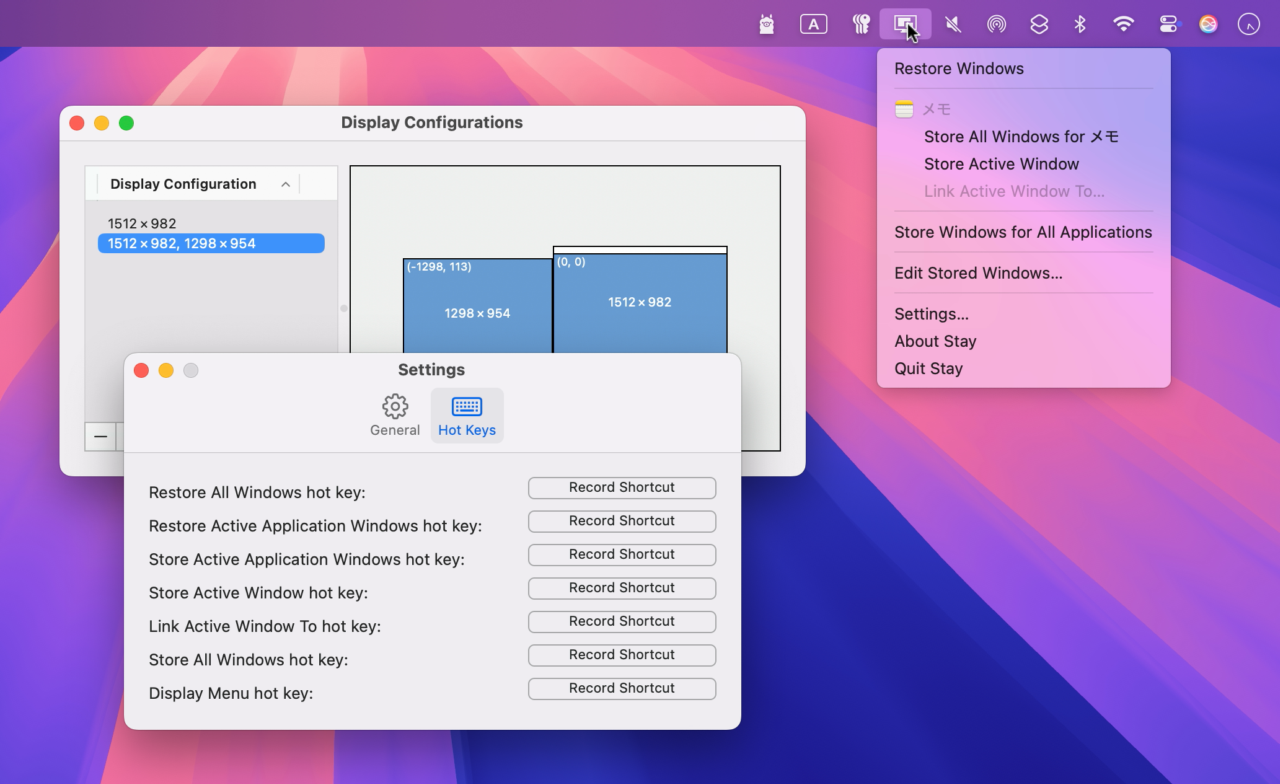Click the Stay display icon in menu bar
1280x784 pixels.
click(905, 24)
